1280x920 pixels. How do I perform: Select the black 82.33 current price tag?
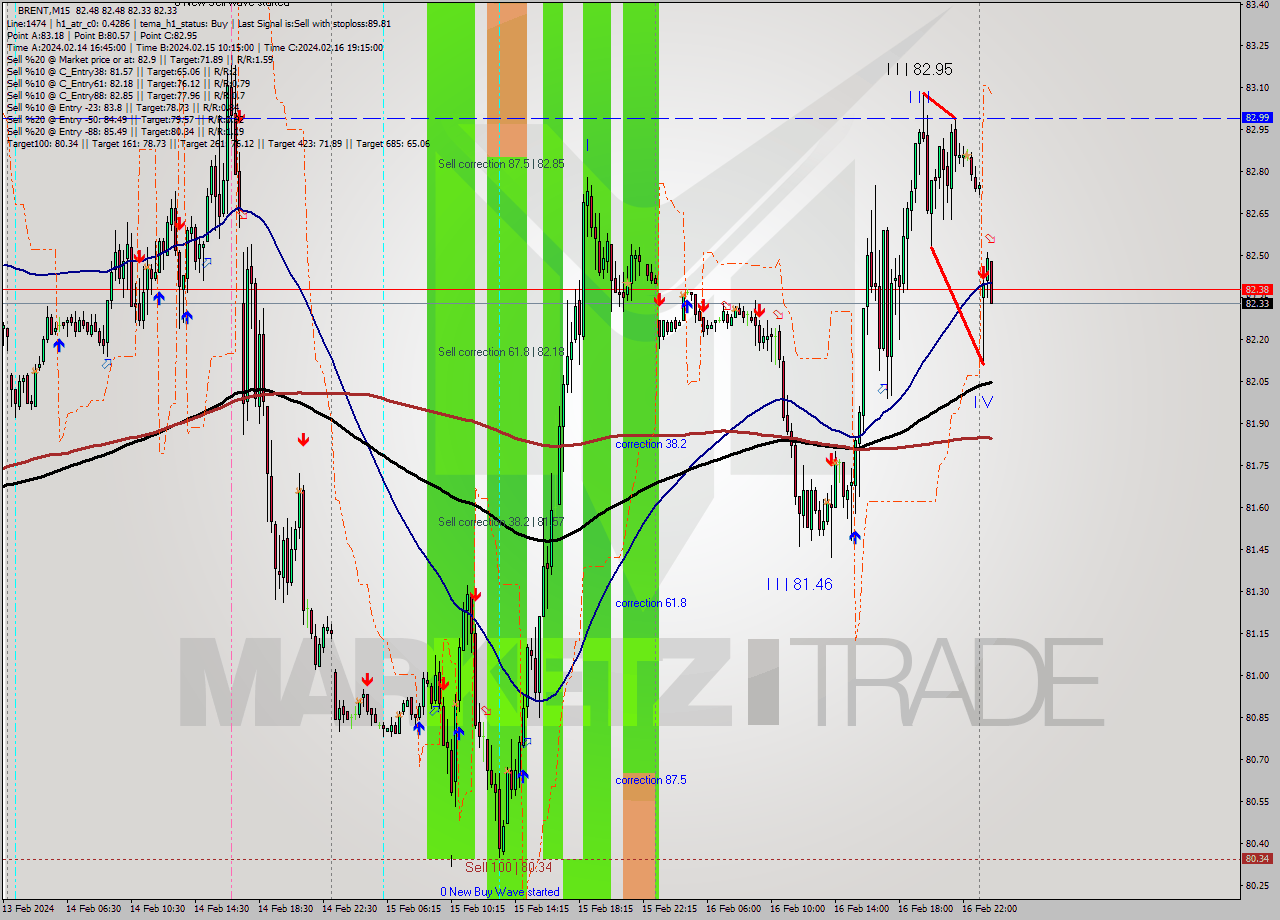point(1257,304)
